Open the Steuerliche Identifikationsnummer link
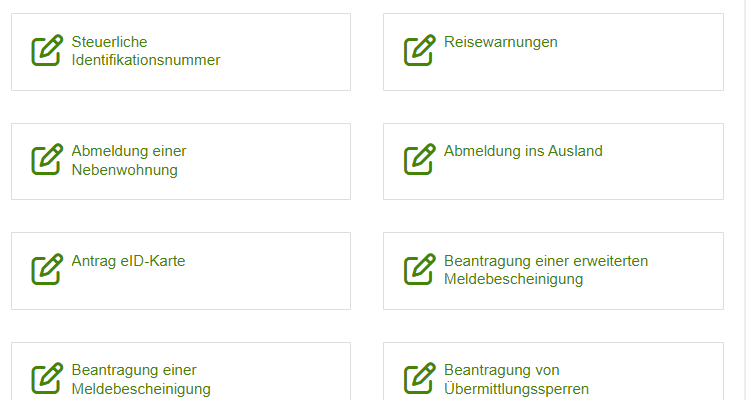746x400 pixels. click(x=146, y=51)
